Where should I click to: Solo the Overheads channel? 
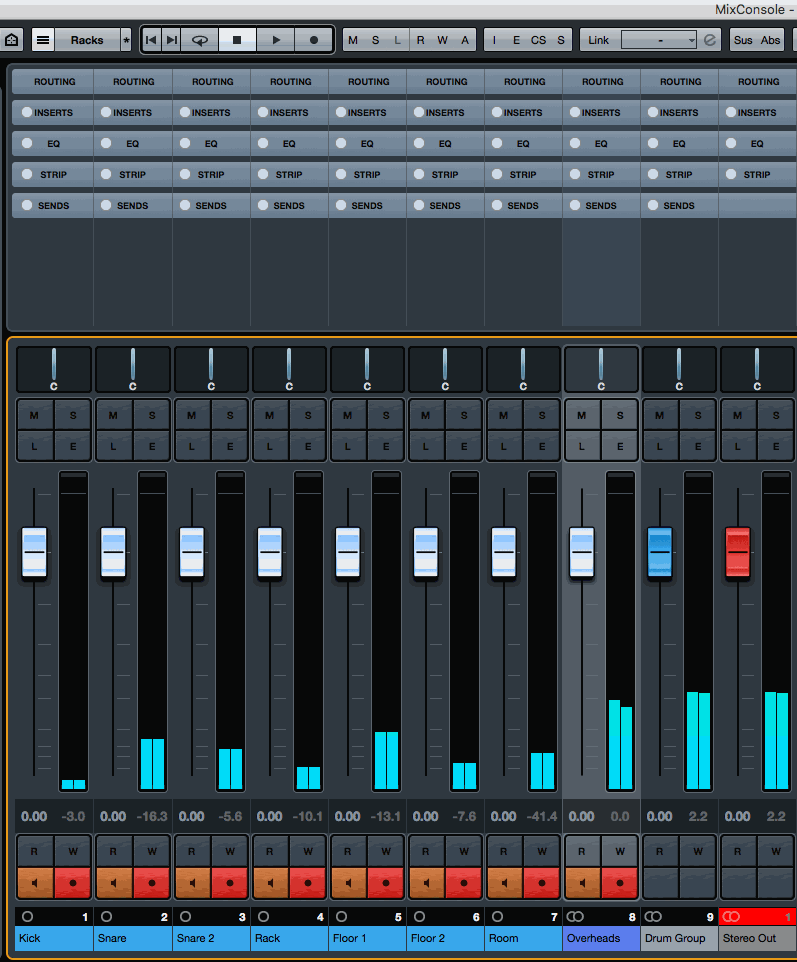620,415
